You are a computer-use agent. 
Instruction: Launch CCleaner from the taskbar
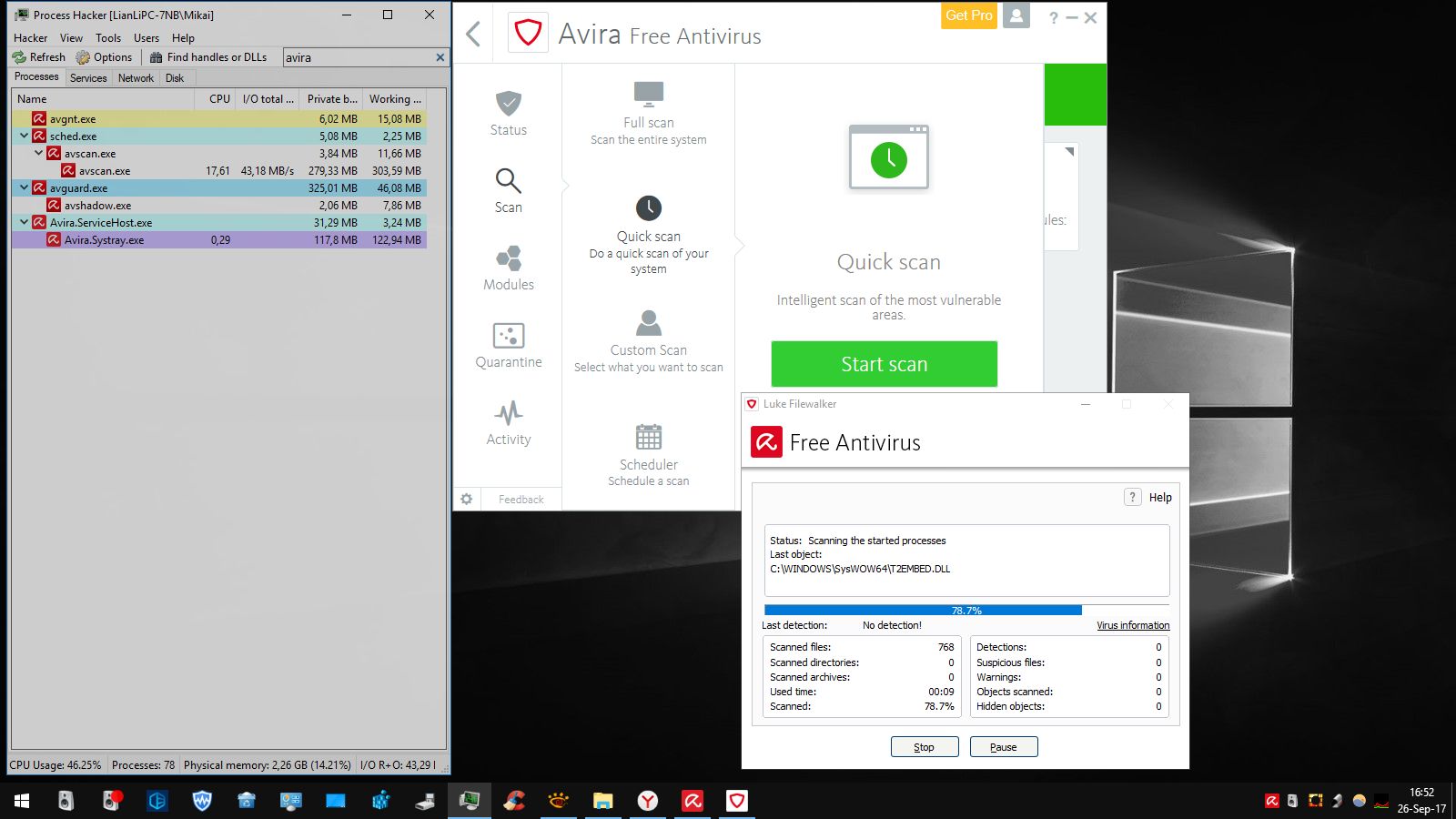tap(514, 801)
